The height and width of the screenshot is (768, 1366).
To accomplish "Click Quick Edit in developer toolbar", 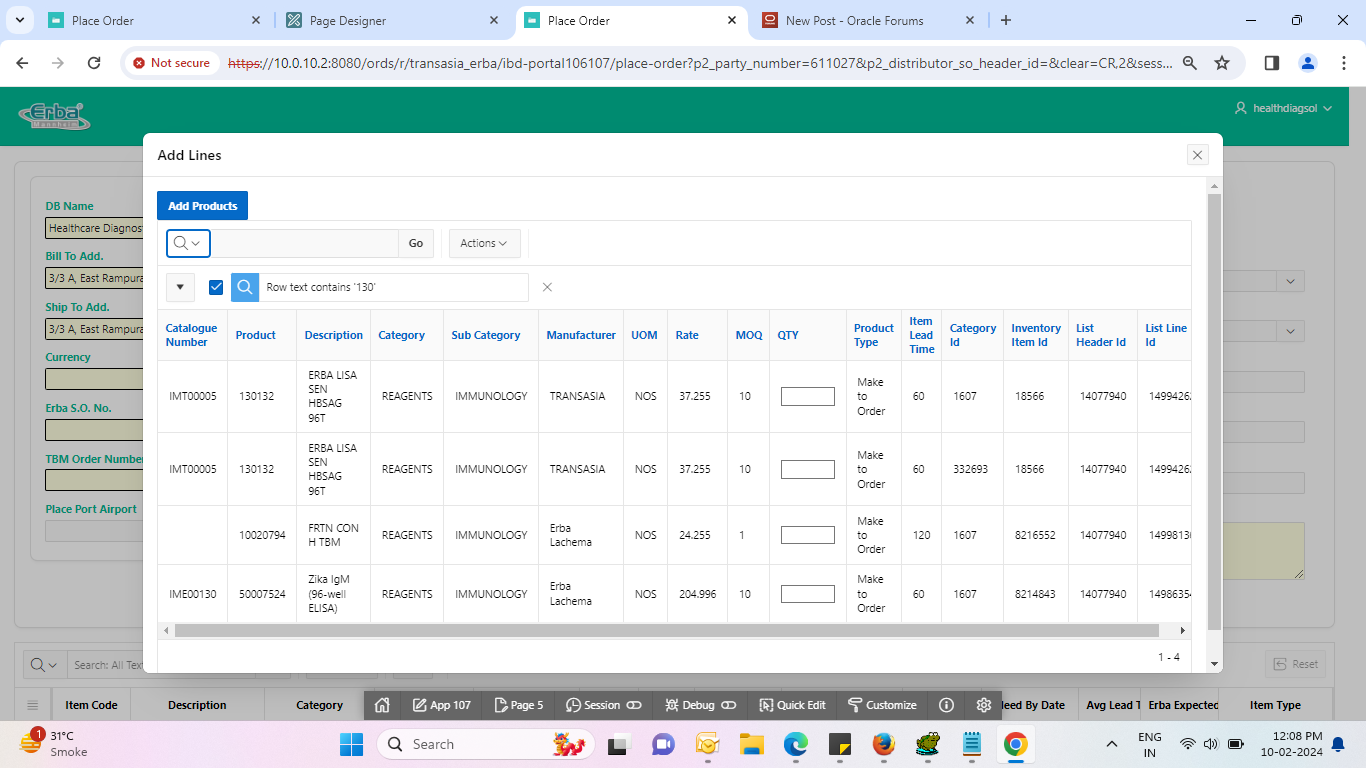I will point(792,705).
